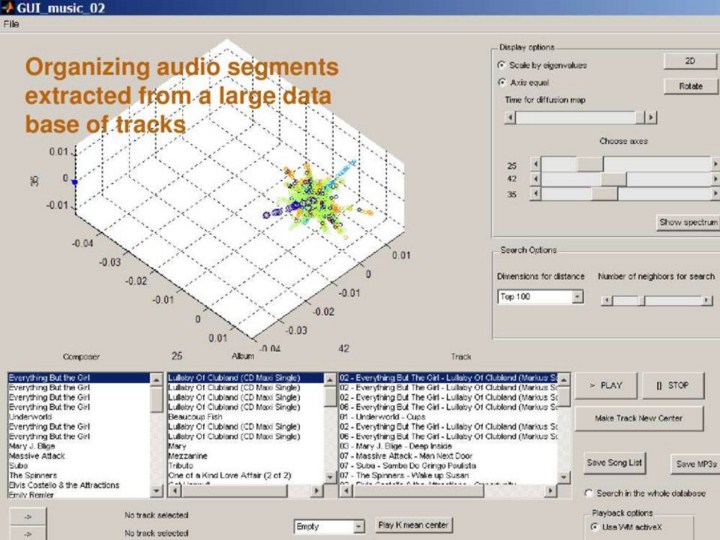Image resolution: width=720 pixels, height=540 pixels.
Task: Enable Scale by eigenvalues option
Action: [x=502, y=65]
